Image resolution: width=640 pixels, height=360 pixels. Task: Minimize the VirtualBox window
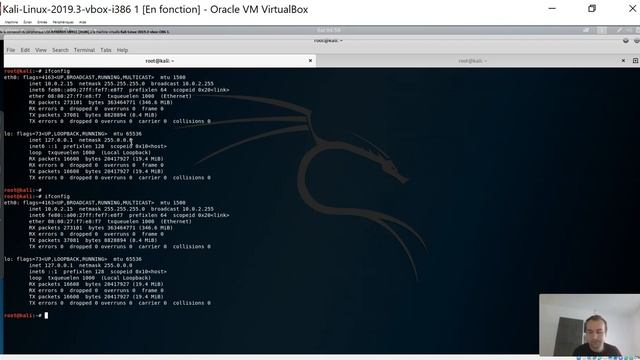(x=552, y=9)
